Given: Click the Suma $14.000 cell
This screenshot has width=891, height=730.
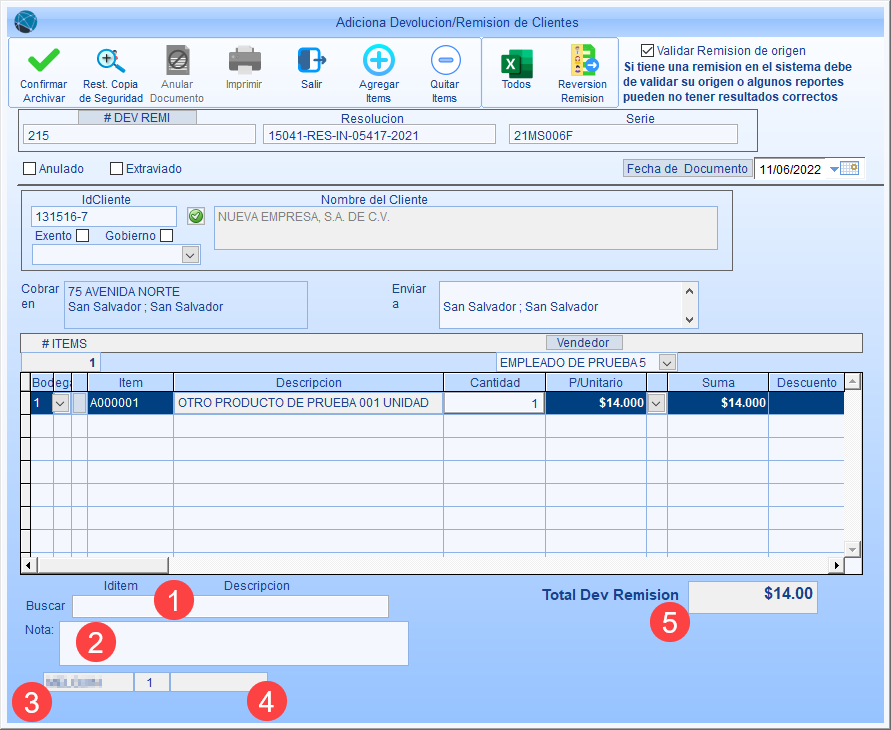Looking at the screenshot, I should pyautogui.click(x=718, y=403).
